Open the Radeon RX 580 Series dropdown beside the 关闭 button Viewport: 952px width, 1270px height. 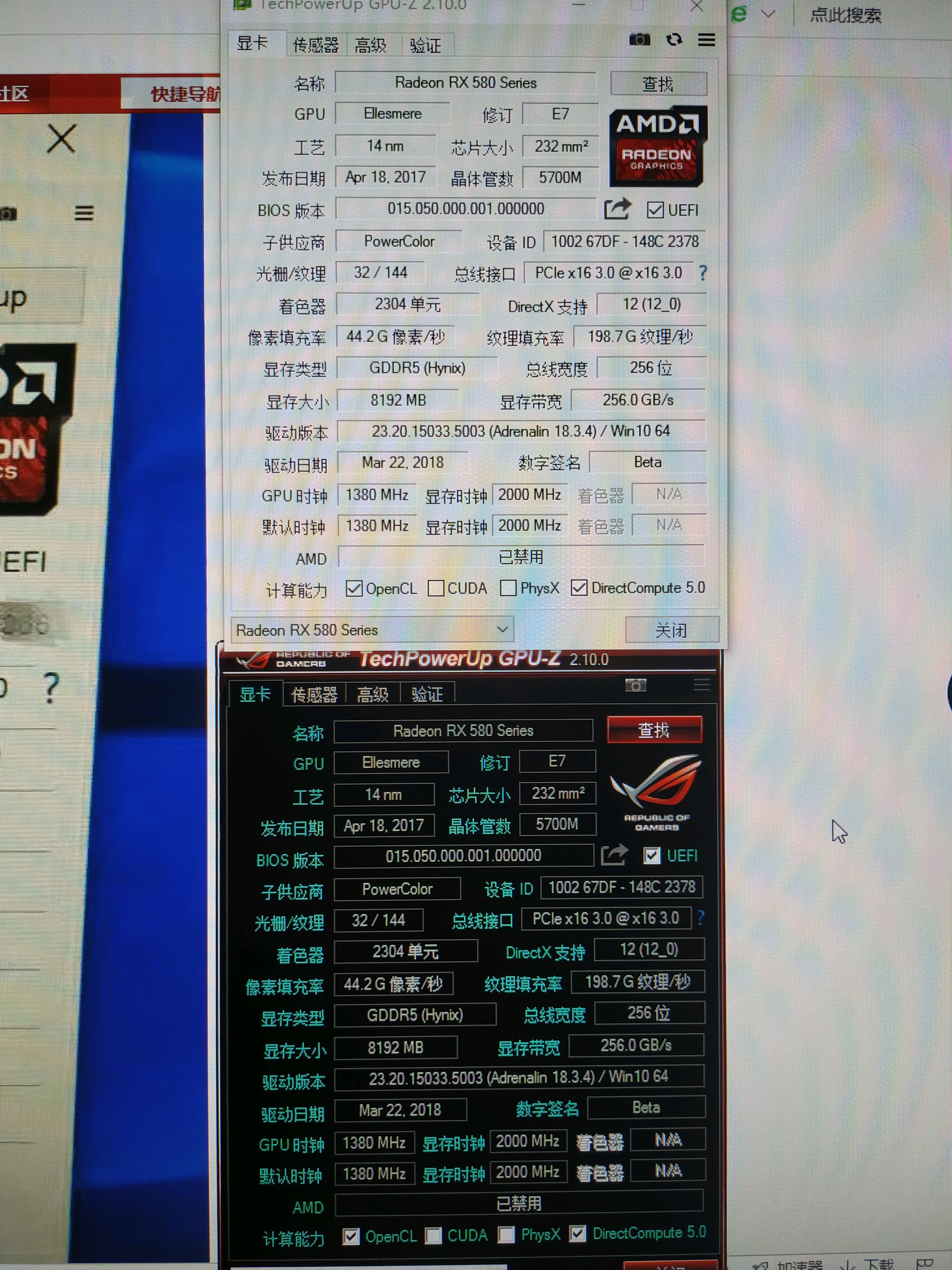[x=372, y=630]
